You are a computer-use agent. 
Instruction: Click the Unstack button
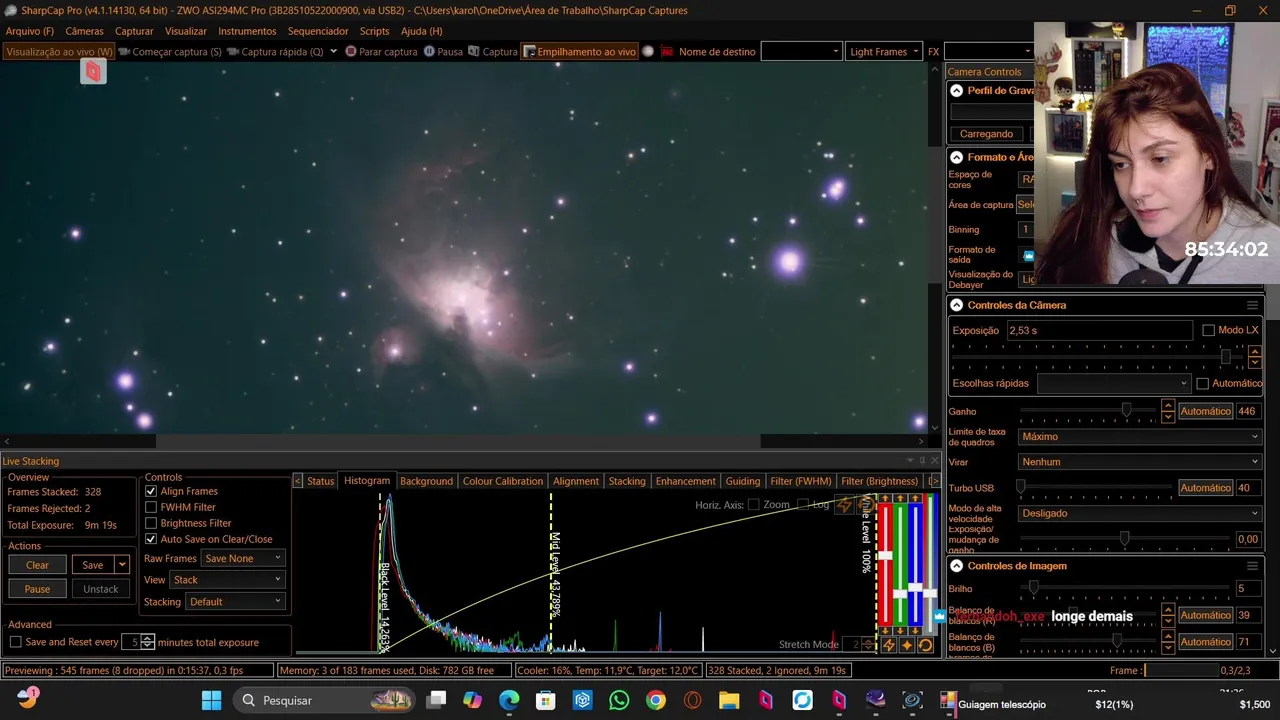(100, 589)
